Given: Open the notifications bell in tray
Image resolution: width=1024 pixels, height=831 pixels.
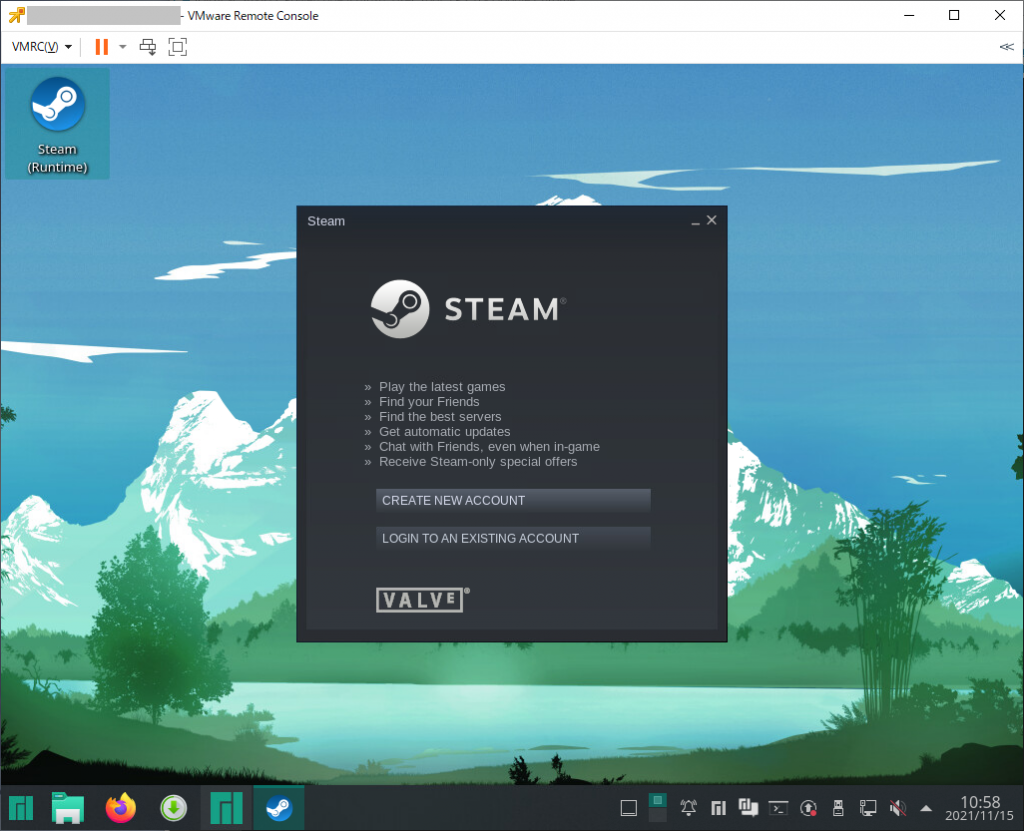Looking at the screenshot, I should tap(688, 808).
